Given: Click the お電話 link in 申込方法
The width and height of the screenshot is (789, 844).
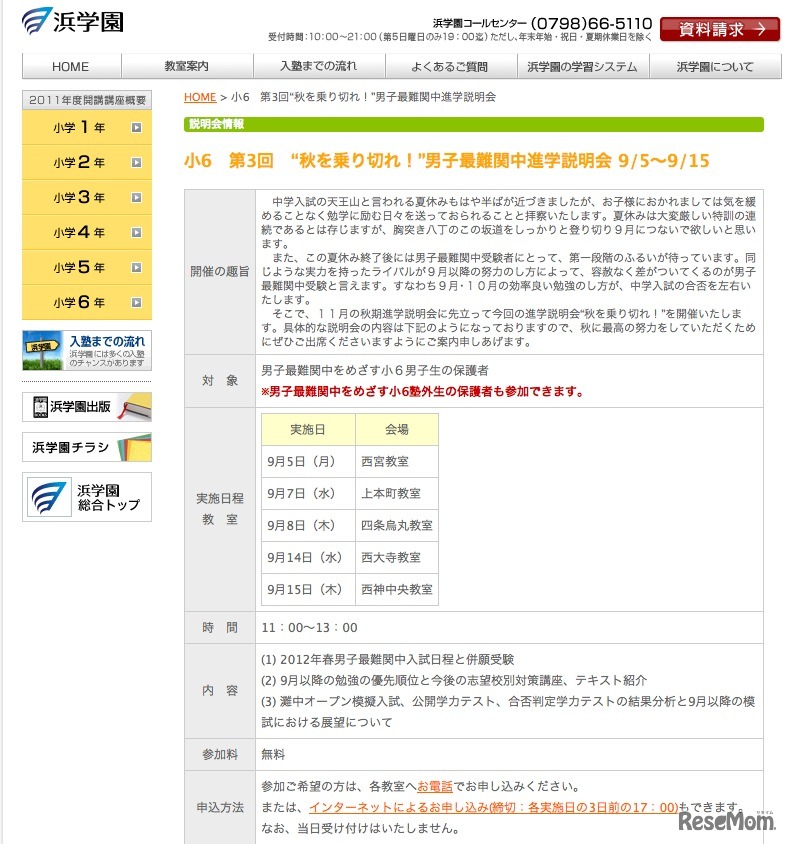Looking at the screenshot, I should (435, 786).
